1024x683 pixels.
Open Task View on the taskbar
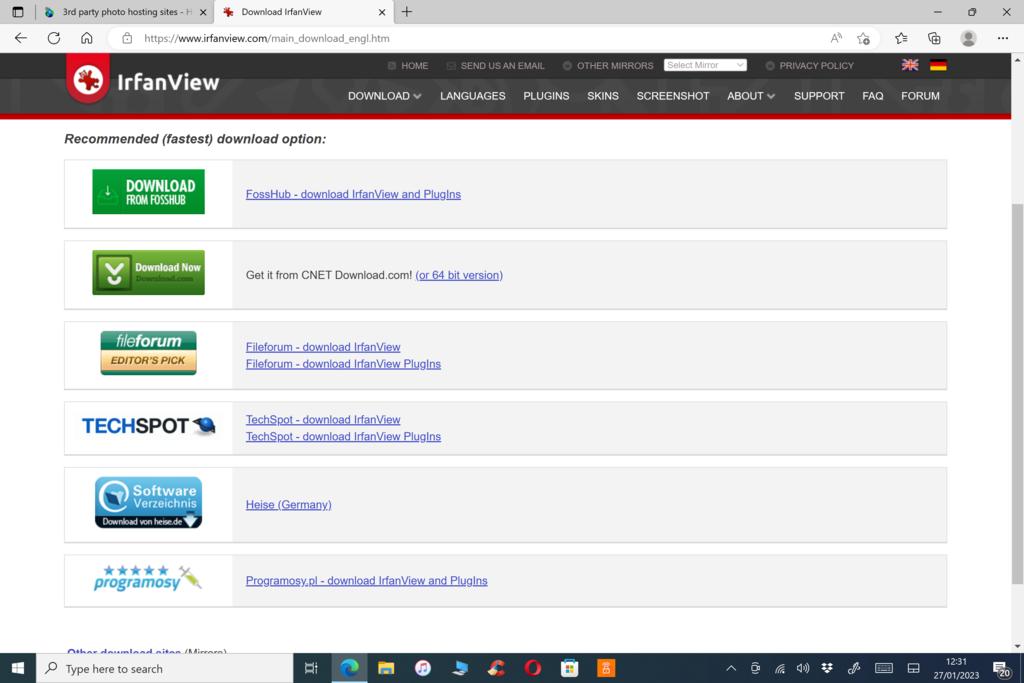pos(311,668)
